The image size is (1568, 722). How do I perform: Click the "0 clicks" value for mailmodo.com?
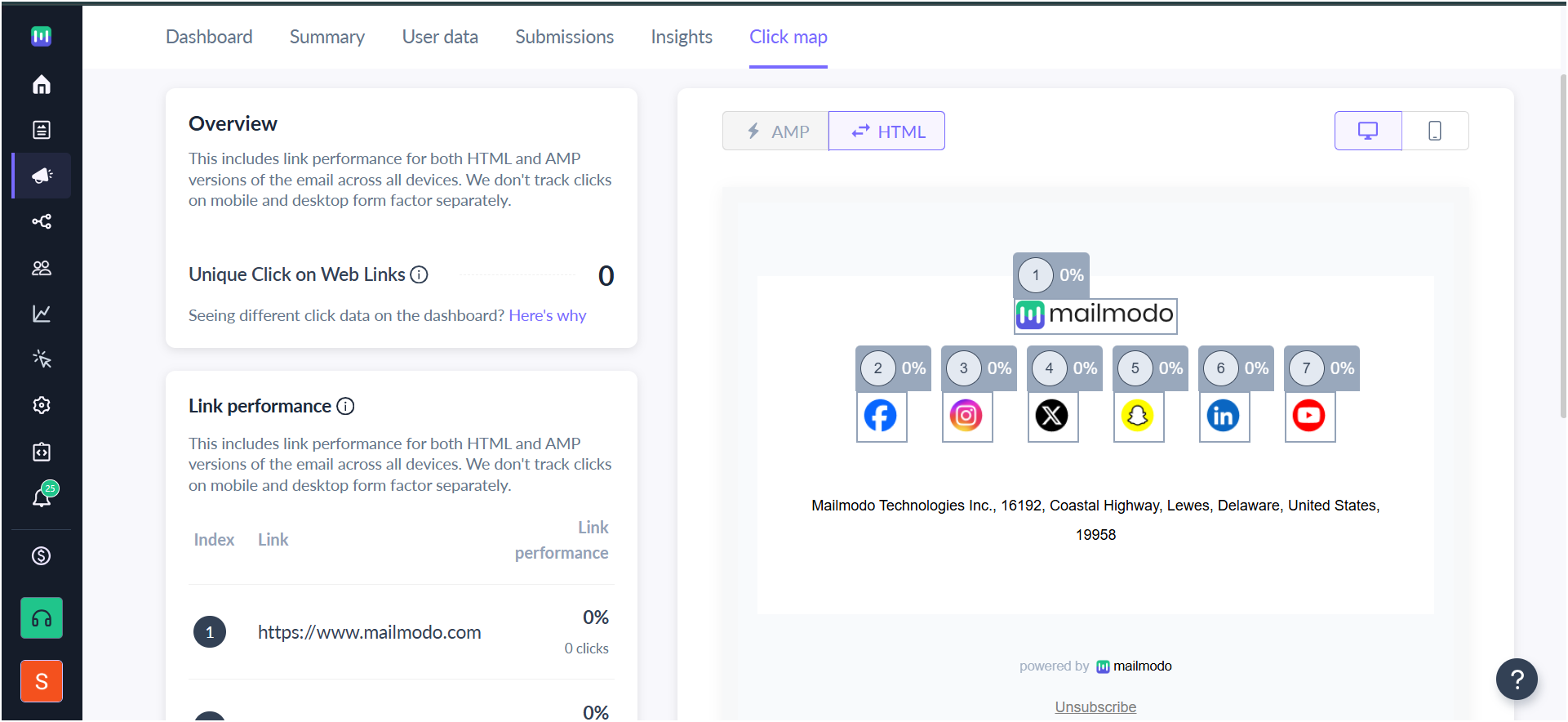pos(586,648)
